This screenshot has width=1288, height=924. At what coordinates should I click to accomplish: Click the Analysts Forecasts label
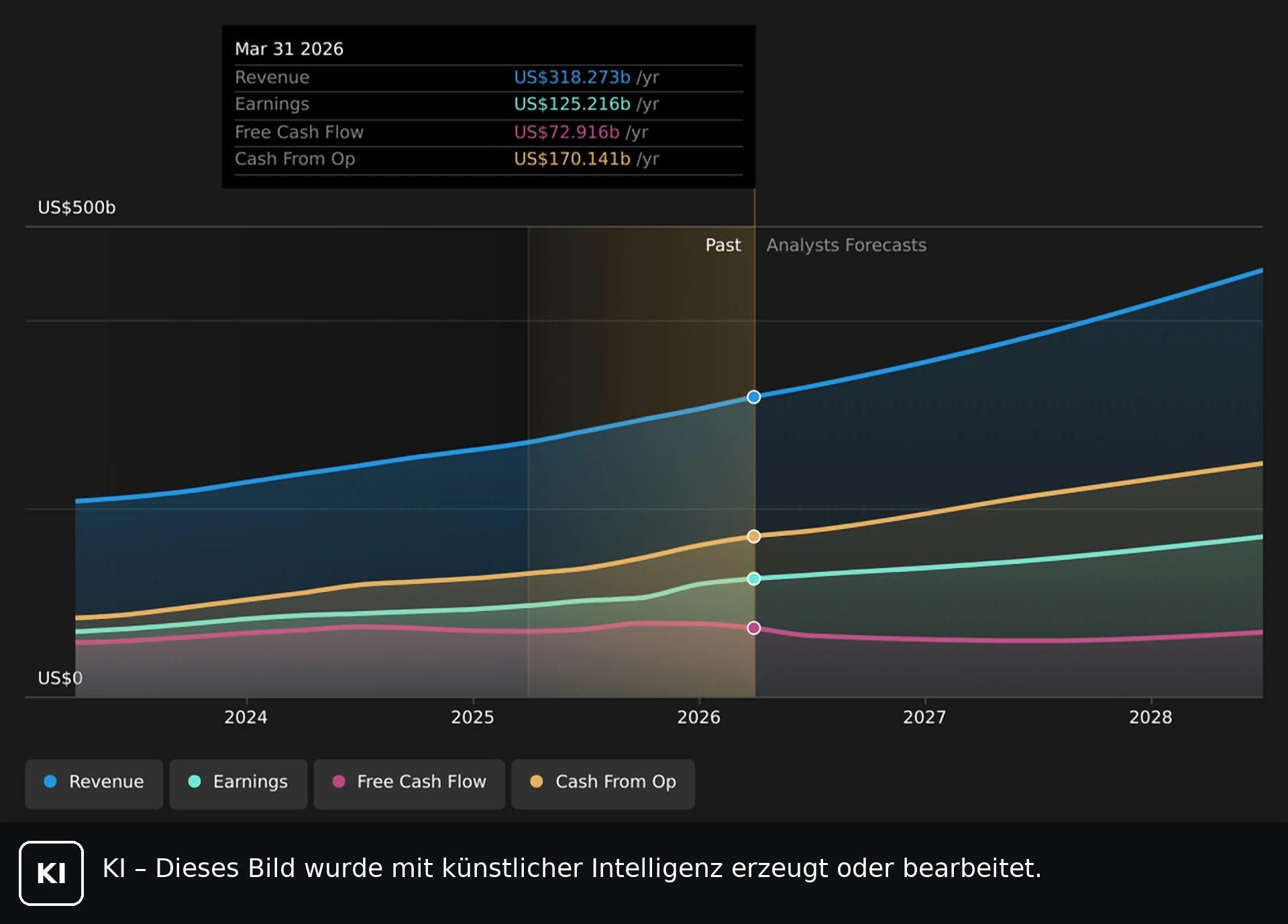pyautogui.click(x=847, y=245)
